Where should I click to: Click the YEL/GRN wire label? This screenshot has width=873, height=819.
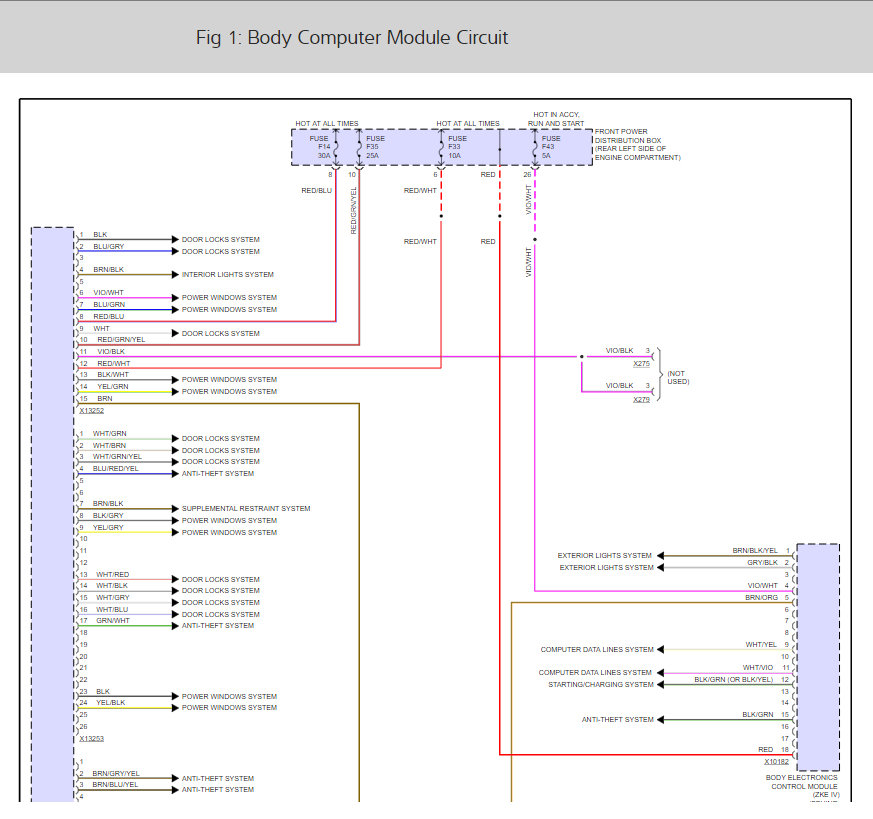[113, 386]
